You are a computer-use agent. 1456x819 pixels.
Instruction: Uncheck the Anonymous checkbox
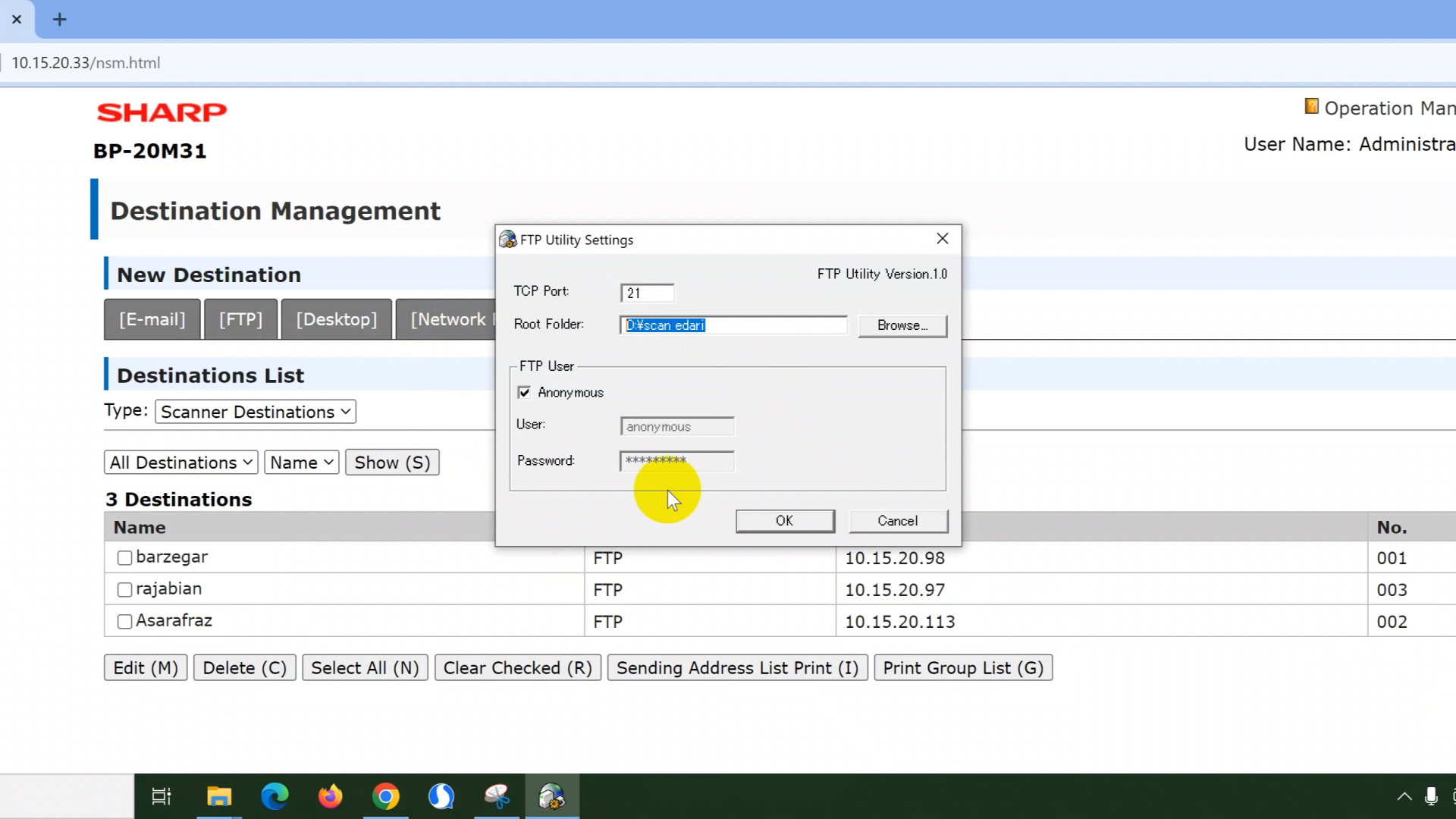click(x=524, y=392)
